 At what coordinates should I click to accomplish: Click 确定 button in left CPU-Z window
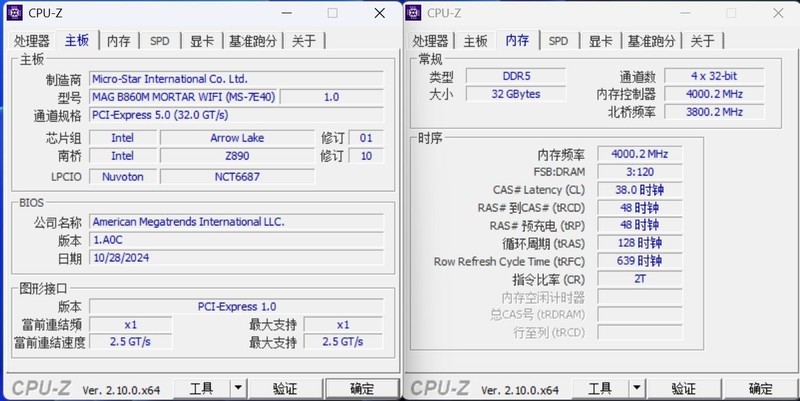tap(362, 389)
